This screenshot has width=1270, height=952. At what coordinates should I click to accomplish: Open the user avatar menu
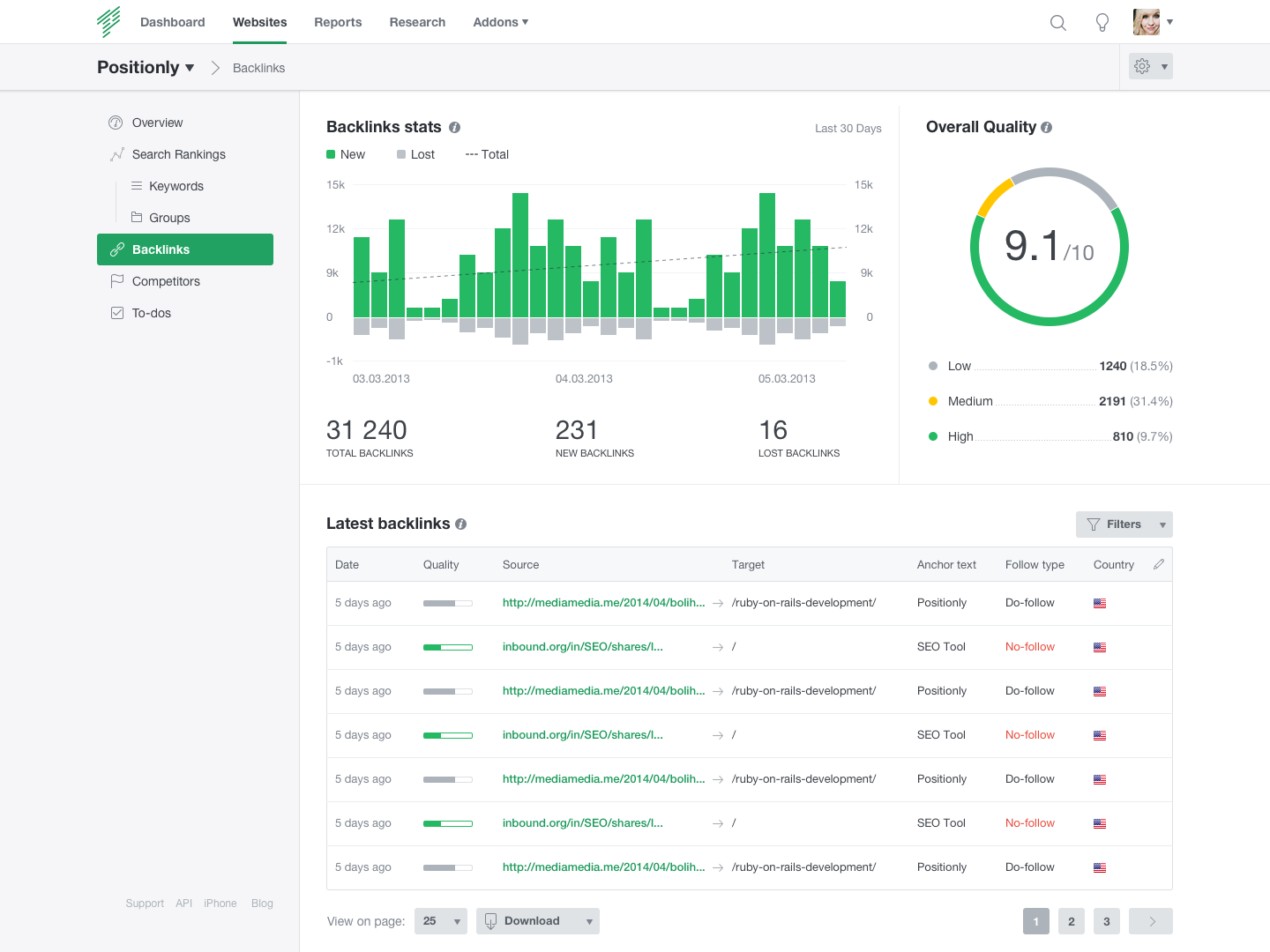[x=1147, y=22]
